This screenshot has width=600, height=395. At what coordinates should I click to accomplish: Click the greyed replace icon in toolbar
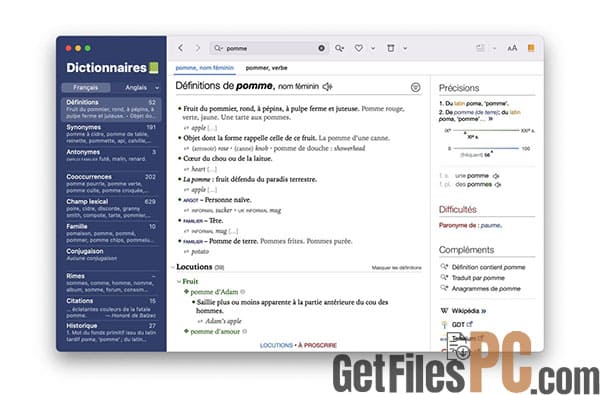pyautogui.click(x=480, y=48)
